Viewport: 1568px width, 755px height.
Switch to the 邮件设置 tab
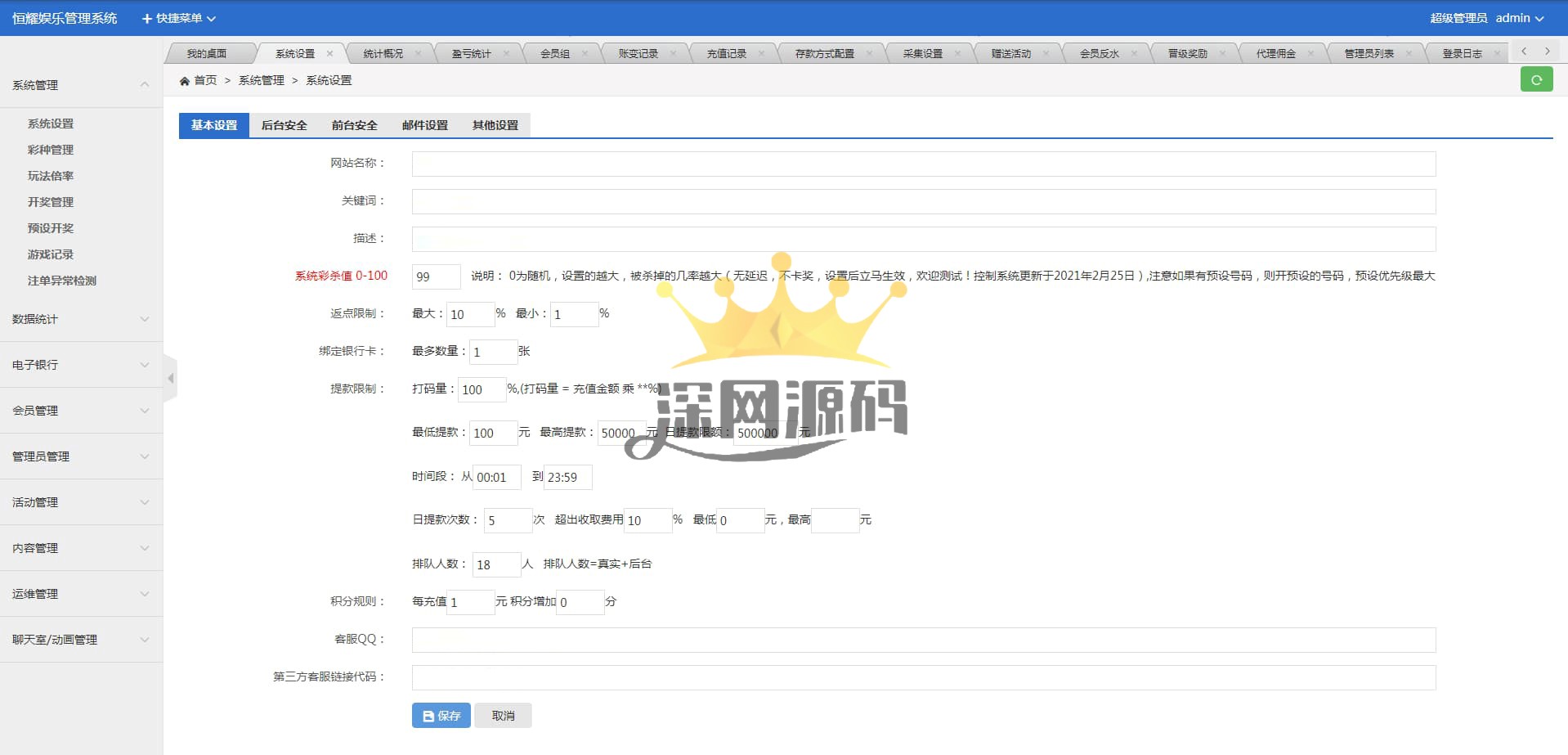point(424,125)
